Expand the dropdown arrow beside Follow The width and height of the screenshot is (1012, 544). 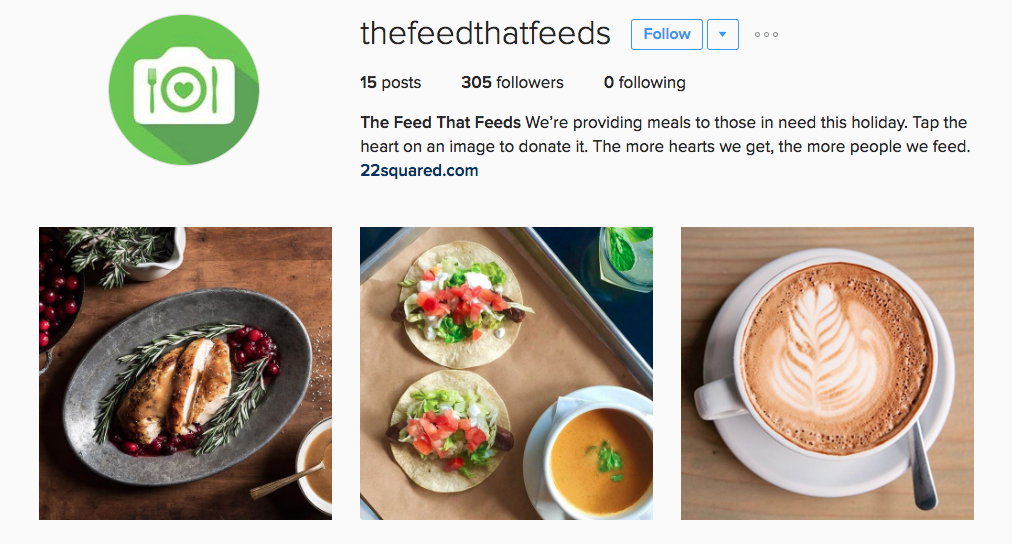(723, 34)
